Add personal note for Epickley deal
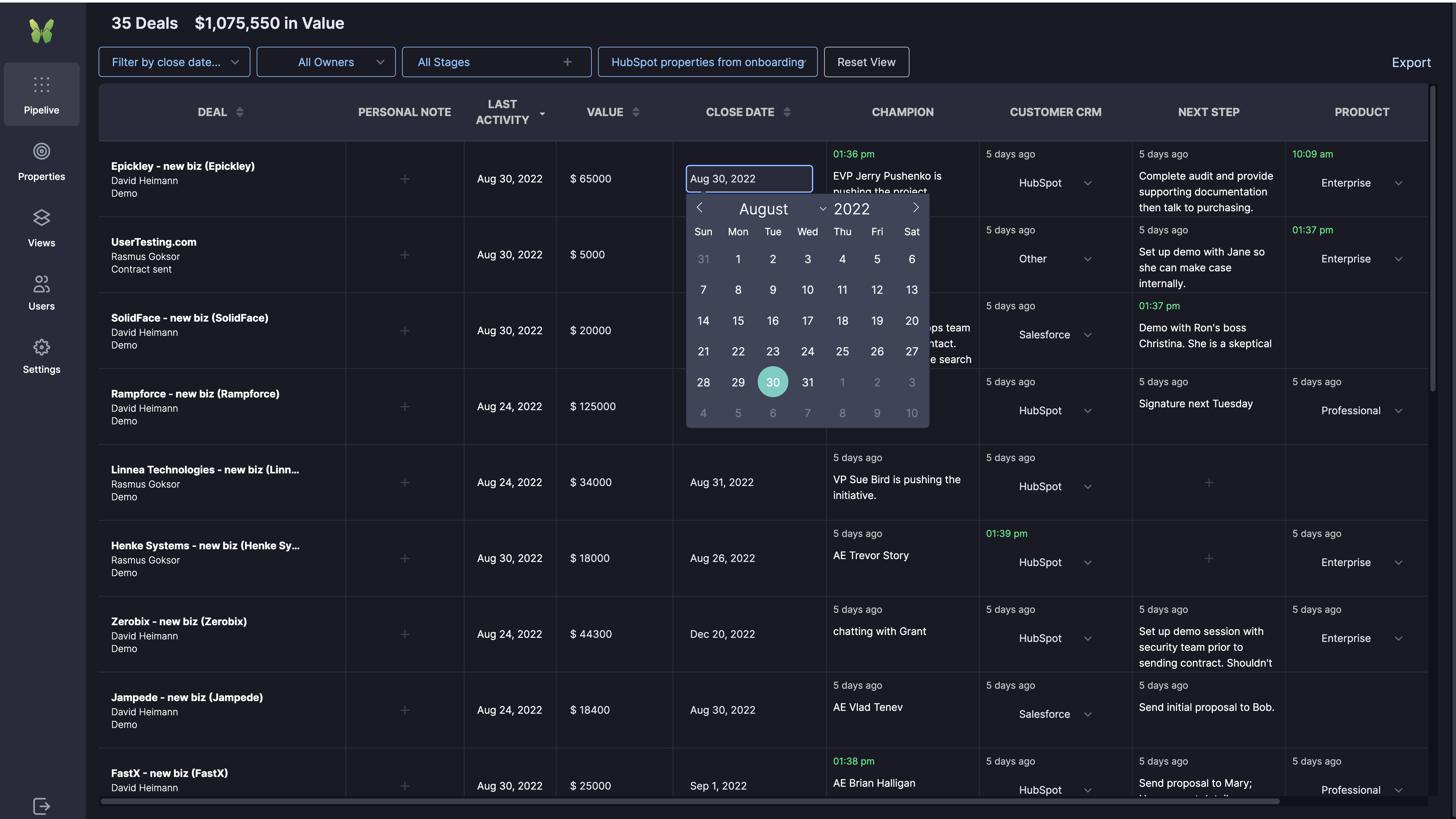The height and width of the screenshot is (819, 1456). 405,179
